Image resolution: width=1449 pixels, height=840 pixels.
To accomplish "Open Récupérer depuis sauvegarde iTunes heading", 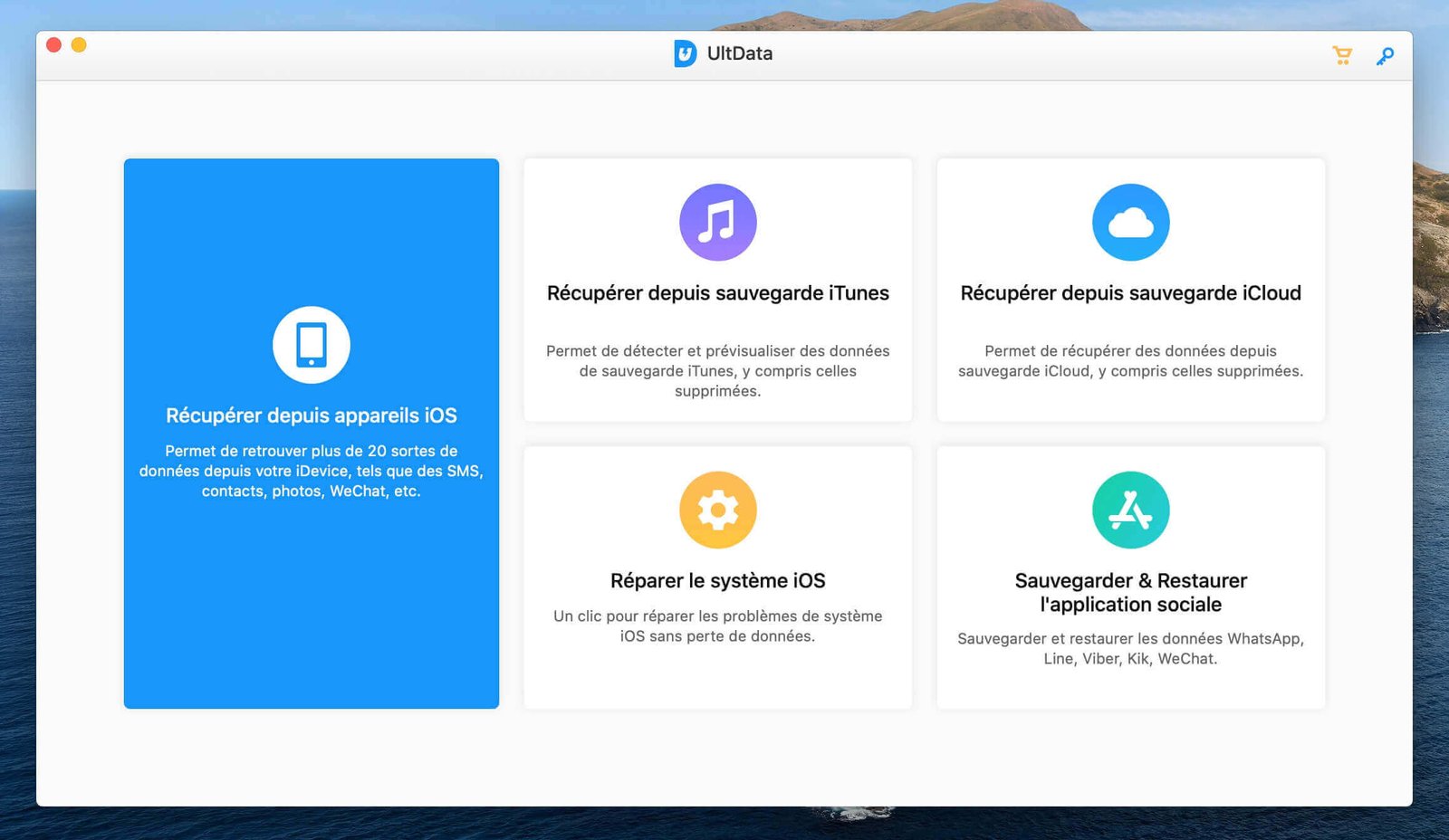I will [718, 293].
